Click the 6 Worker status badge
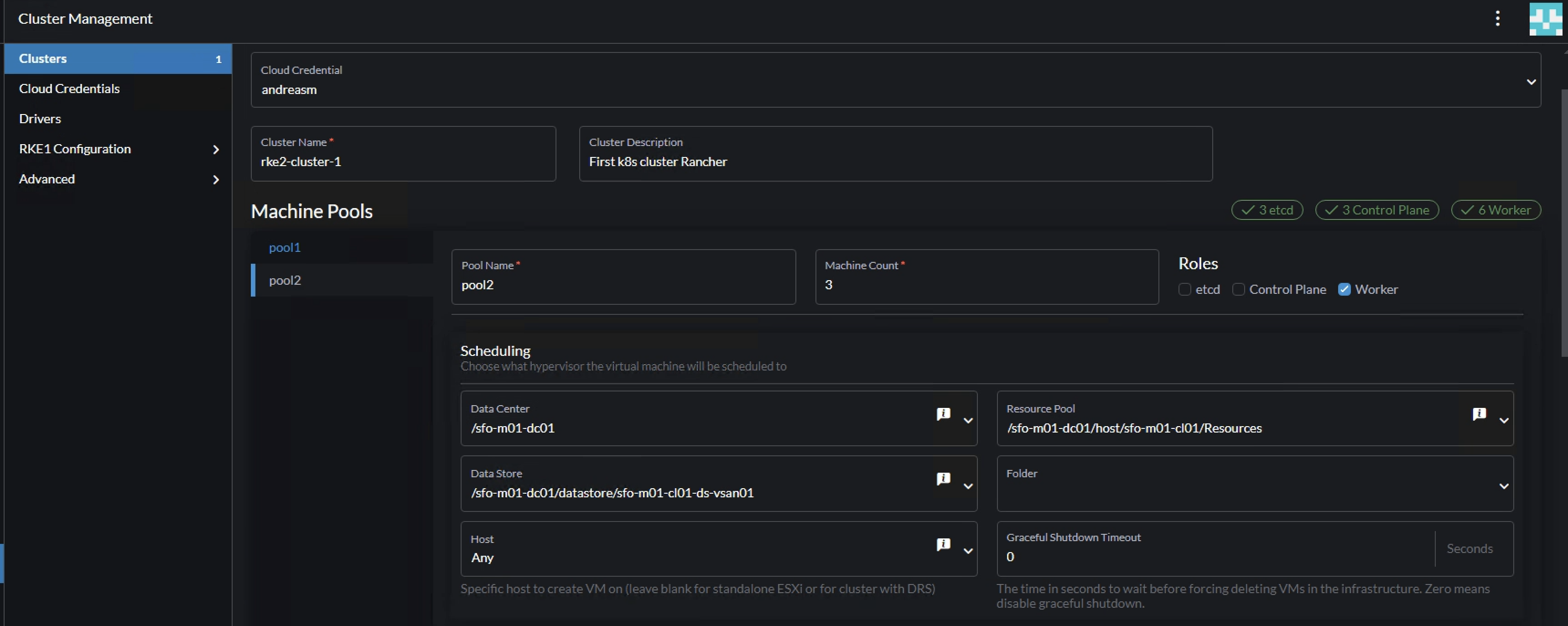The width and height of the screenshot is (1568, 626). (1496, 210)
